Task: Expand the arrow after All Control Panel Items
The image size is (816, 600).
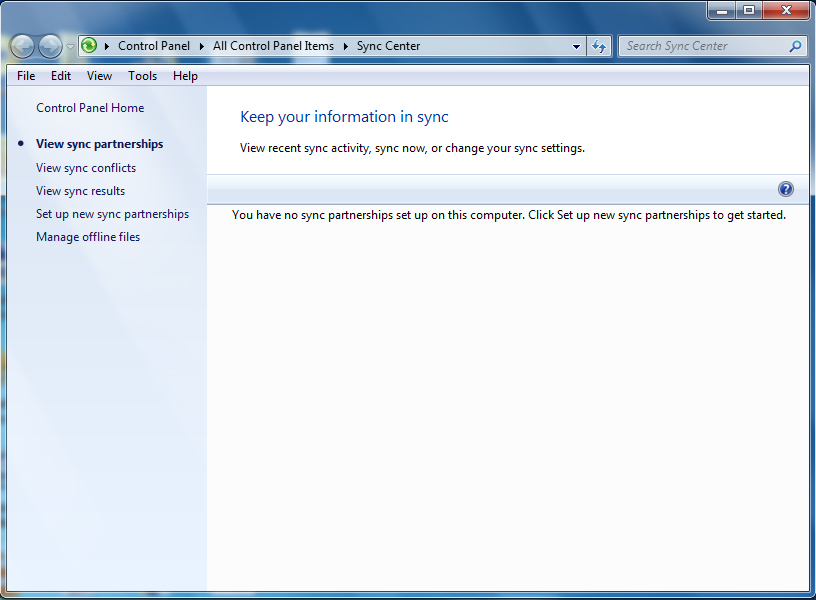Action: point(346,46)
